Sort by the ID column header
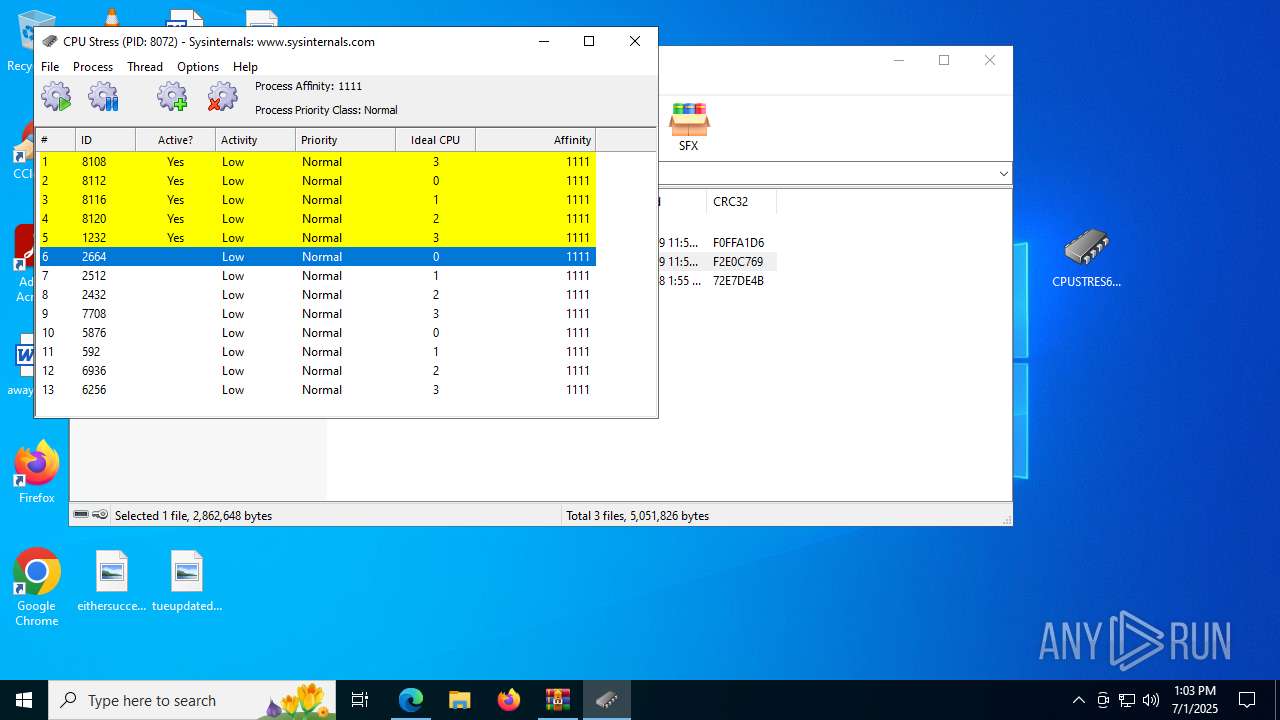Screen dimensions: 1280x720 click(x=105, y=140)
